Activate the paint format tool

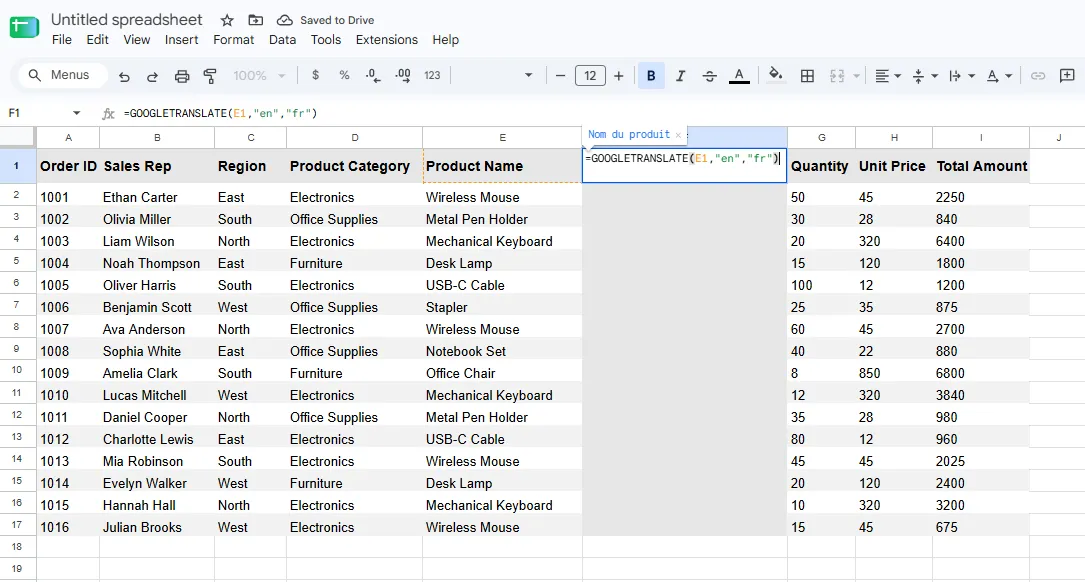click(x=210, y=76)
